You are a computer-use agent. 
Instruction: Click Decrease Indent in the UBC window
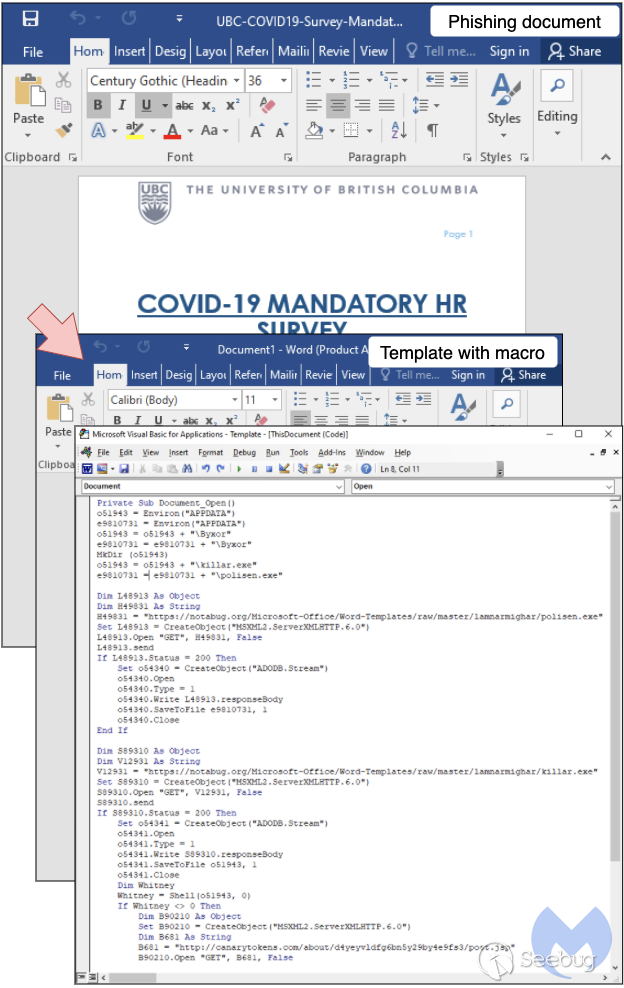click(x=434, y=79)
